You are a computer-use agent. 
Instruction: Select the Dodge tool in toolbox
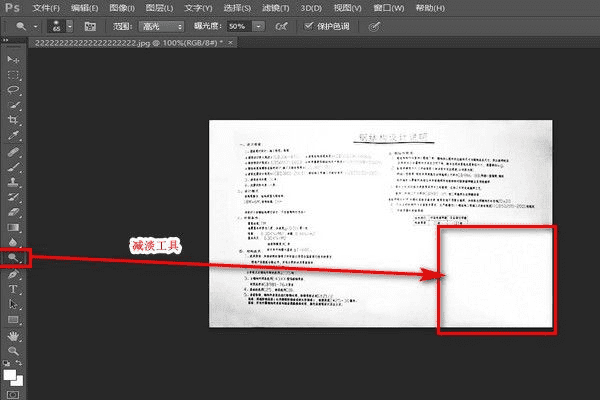pos(13,258)
